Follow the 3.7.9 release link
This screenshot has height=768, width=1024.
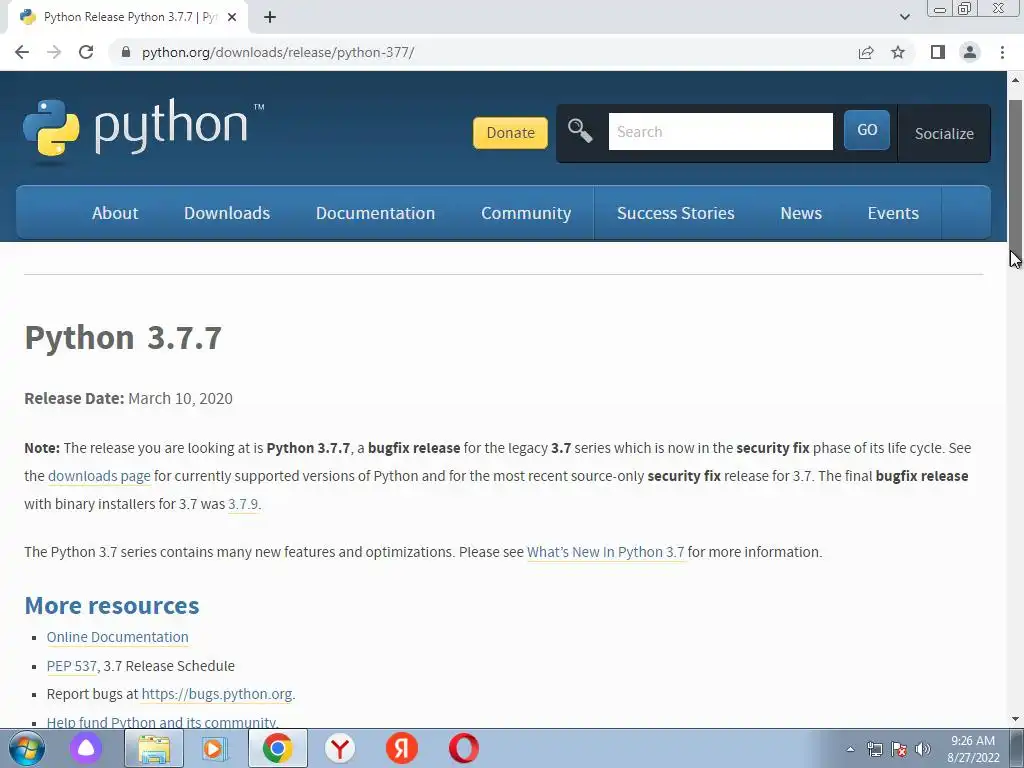coord(243,504)
